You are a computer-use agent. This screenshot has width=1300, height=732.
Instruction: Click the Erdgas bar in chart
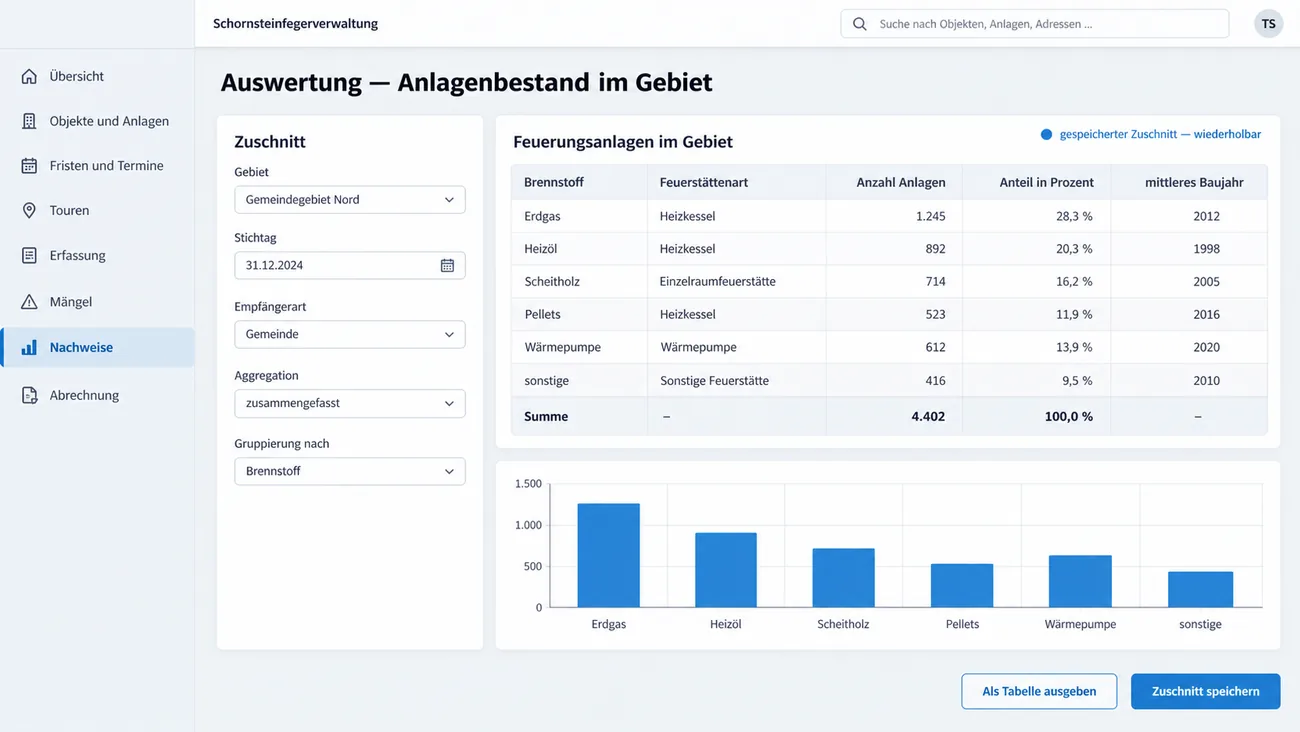click(x=608, y=555)
